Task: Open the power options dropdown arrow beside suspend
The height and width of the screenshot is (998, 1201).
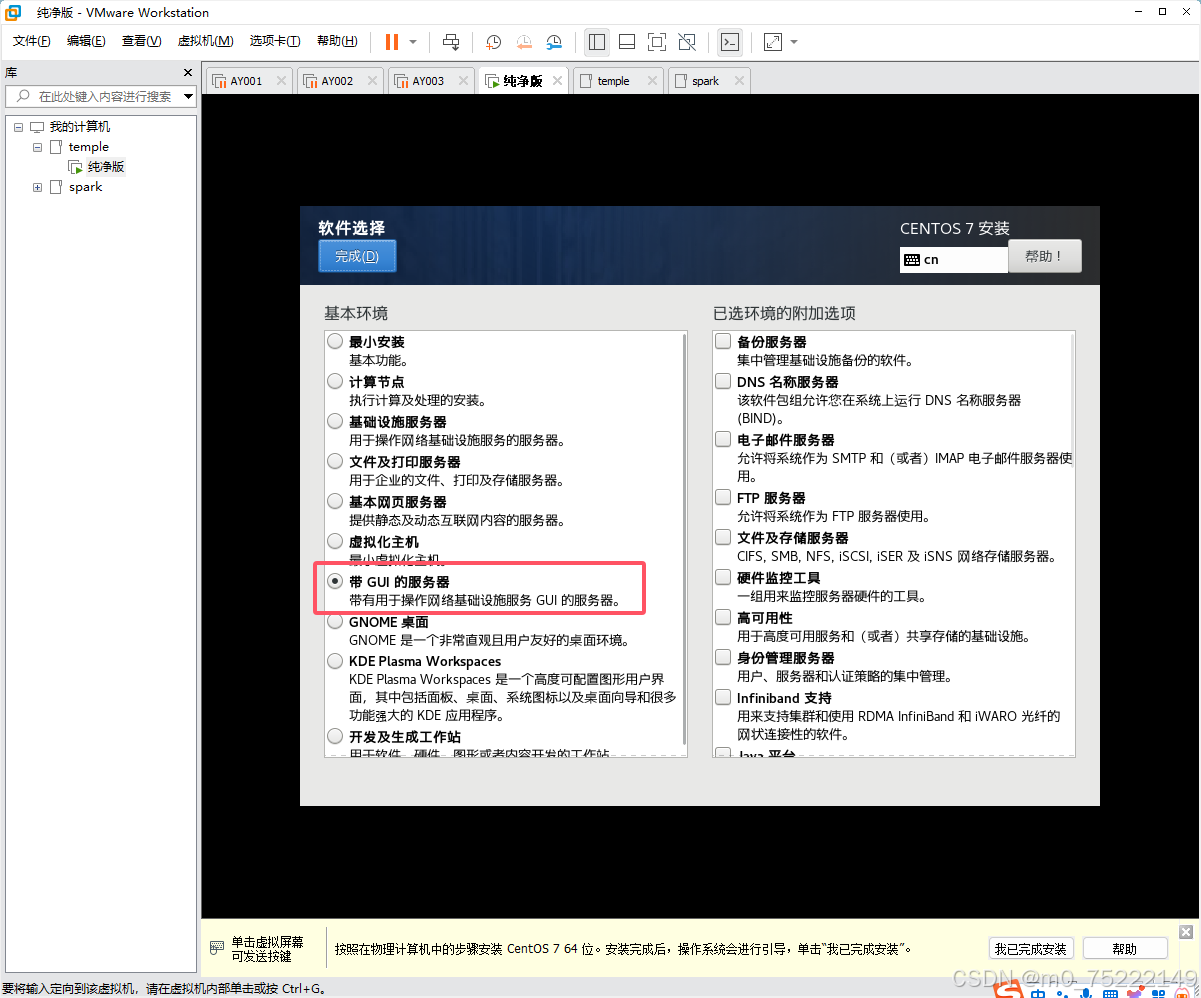Action: pyautogui.click(x=413, y=42)
